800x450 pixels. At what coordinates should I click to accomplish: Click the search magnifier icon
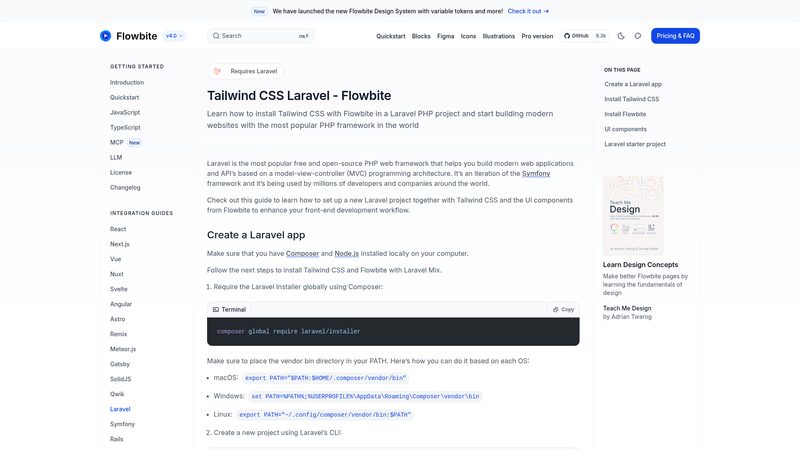216,36
